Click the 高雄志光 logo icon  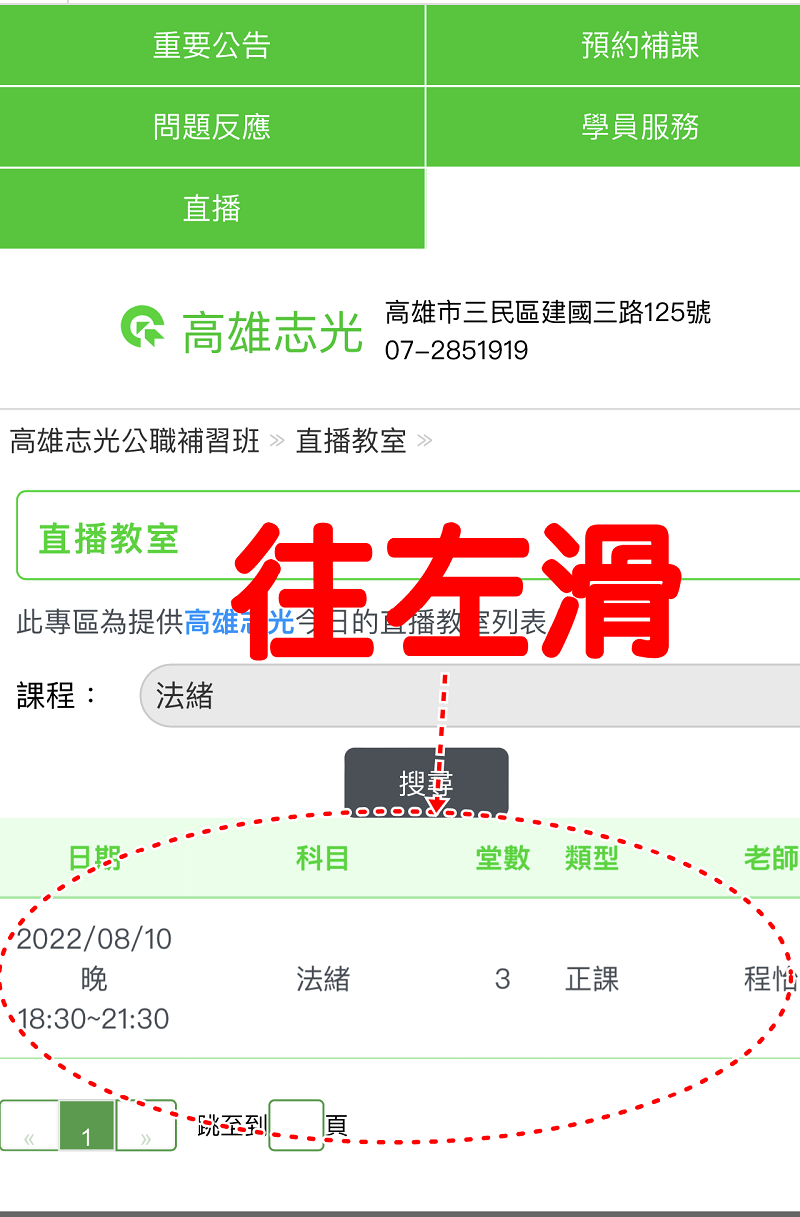pos(142,328)
